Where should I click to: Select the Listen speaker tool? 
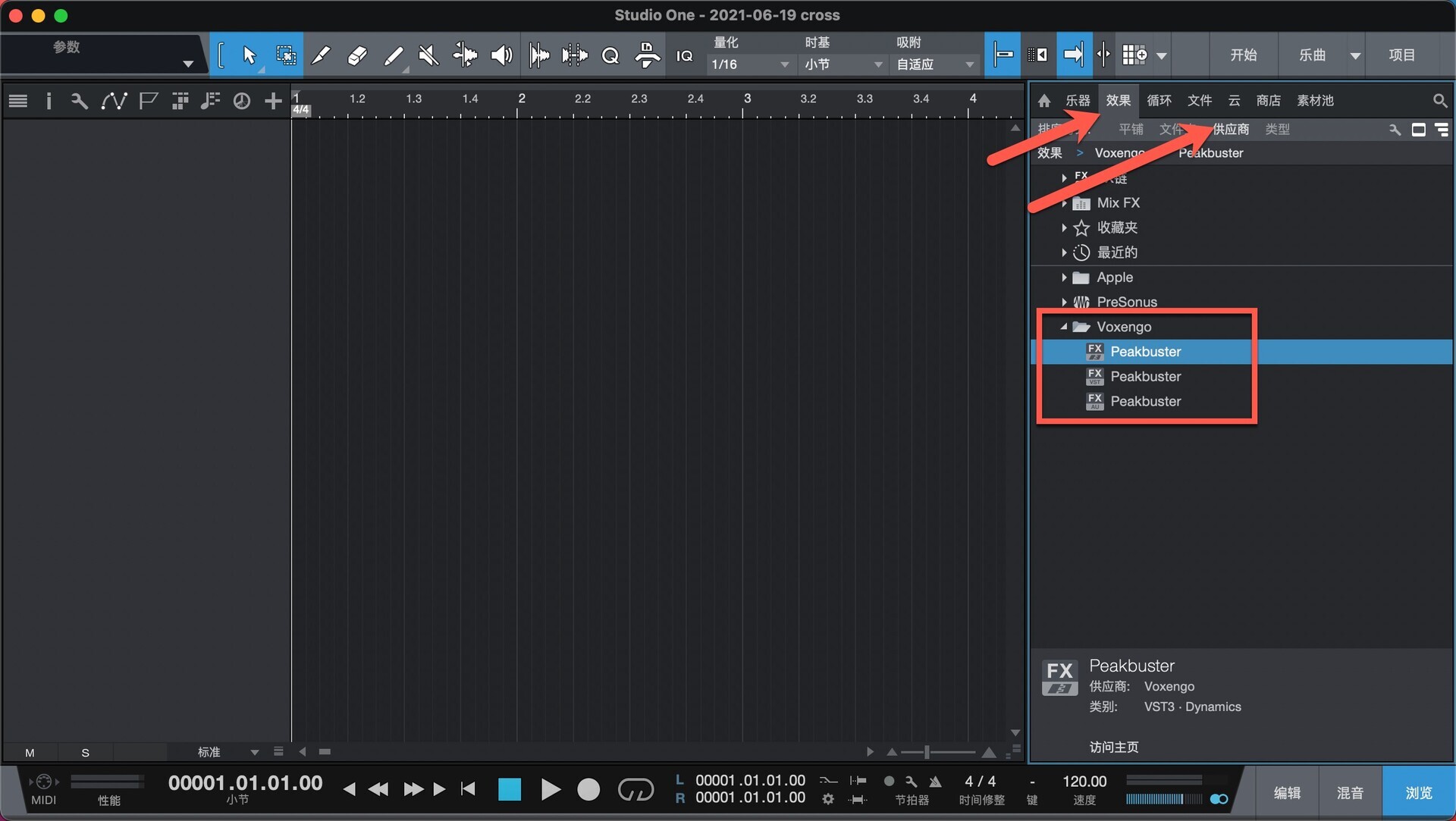coord(501,55)
